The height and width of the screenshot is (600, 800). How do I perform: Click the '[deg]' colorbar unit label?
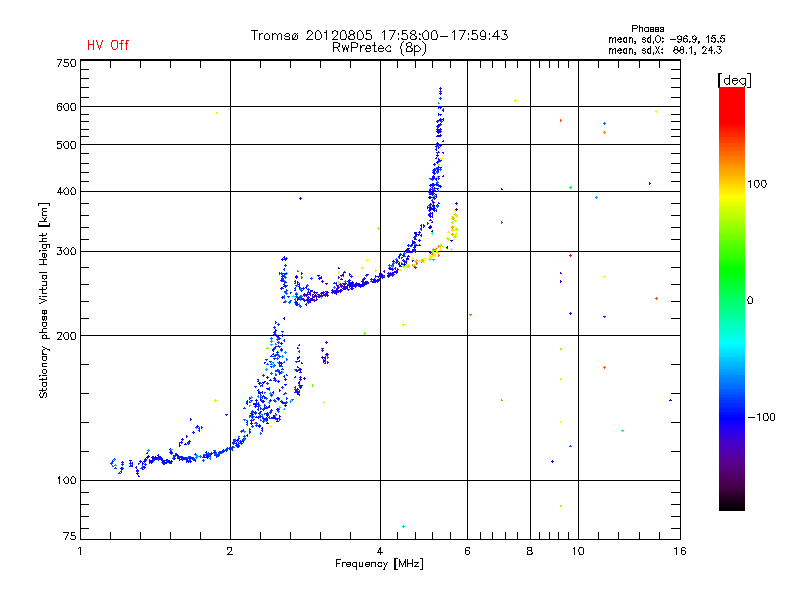click(734, 80)
